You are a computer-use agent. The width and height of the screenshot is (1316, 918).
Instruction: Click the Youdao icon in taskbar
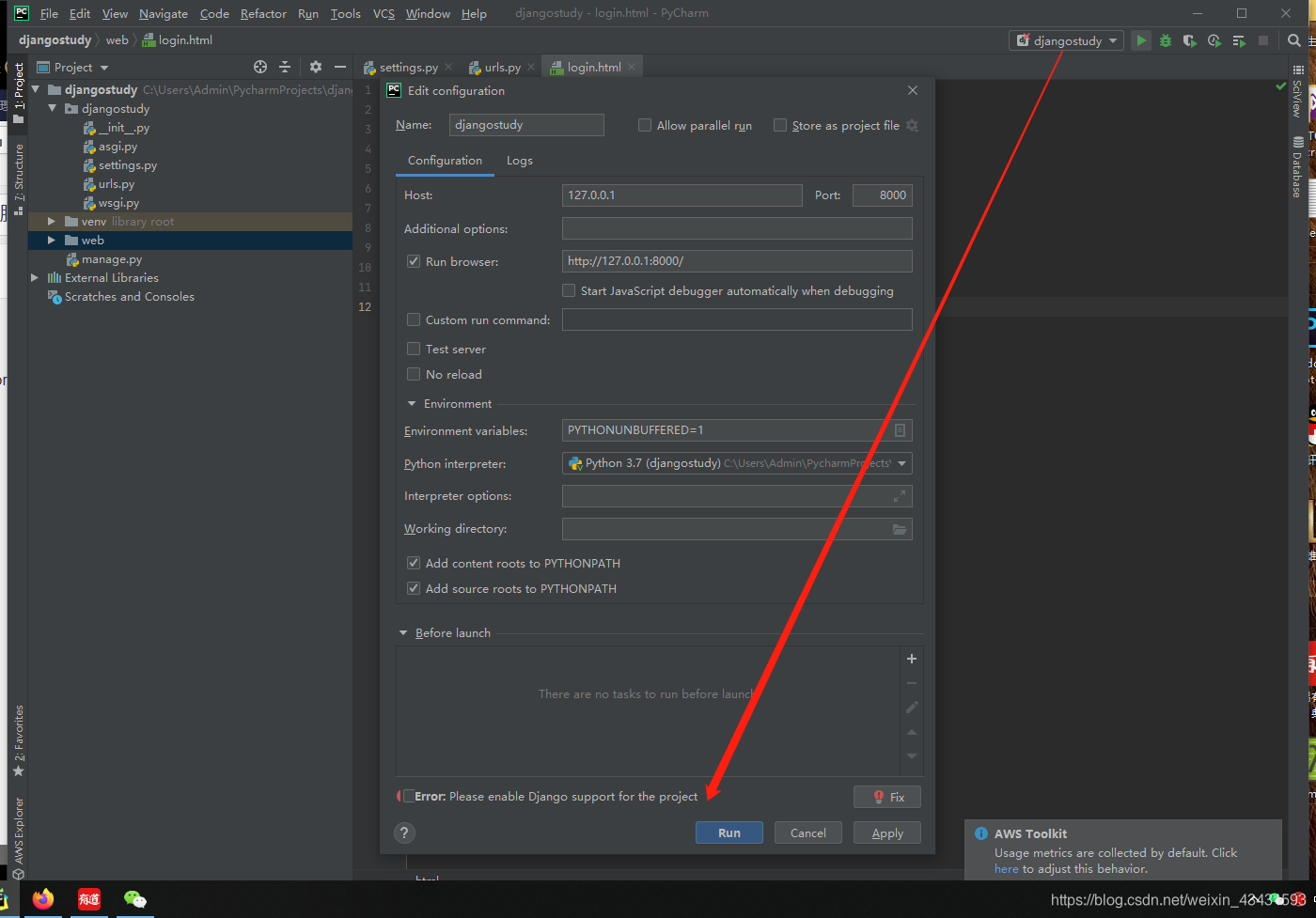point(89,899)
